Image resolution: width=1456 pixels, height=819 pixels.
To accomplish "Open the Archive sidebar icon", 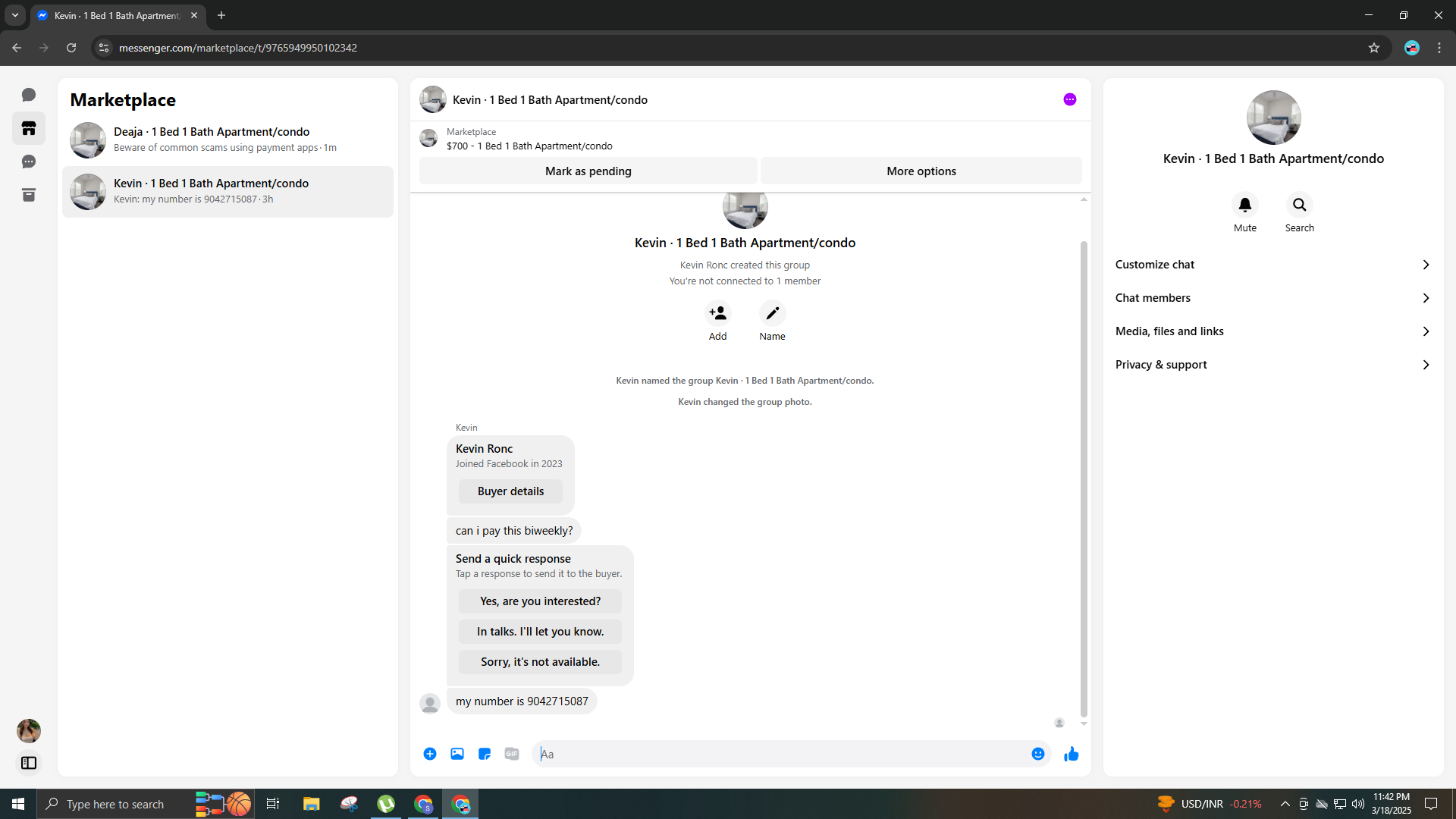I will click(29, 195).
